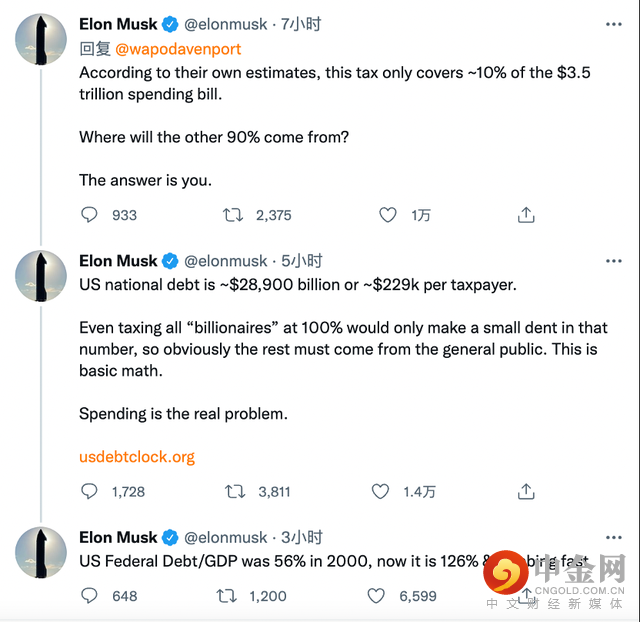The image size is (640, 622).
Task: Open Elon Musk profile name on third tweet
Action: coord(118,538)
